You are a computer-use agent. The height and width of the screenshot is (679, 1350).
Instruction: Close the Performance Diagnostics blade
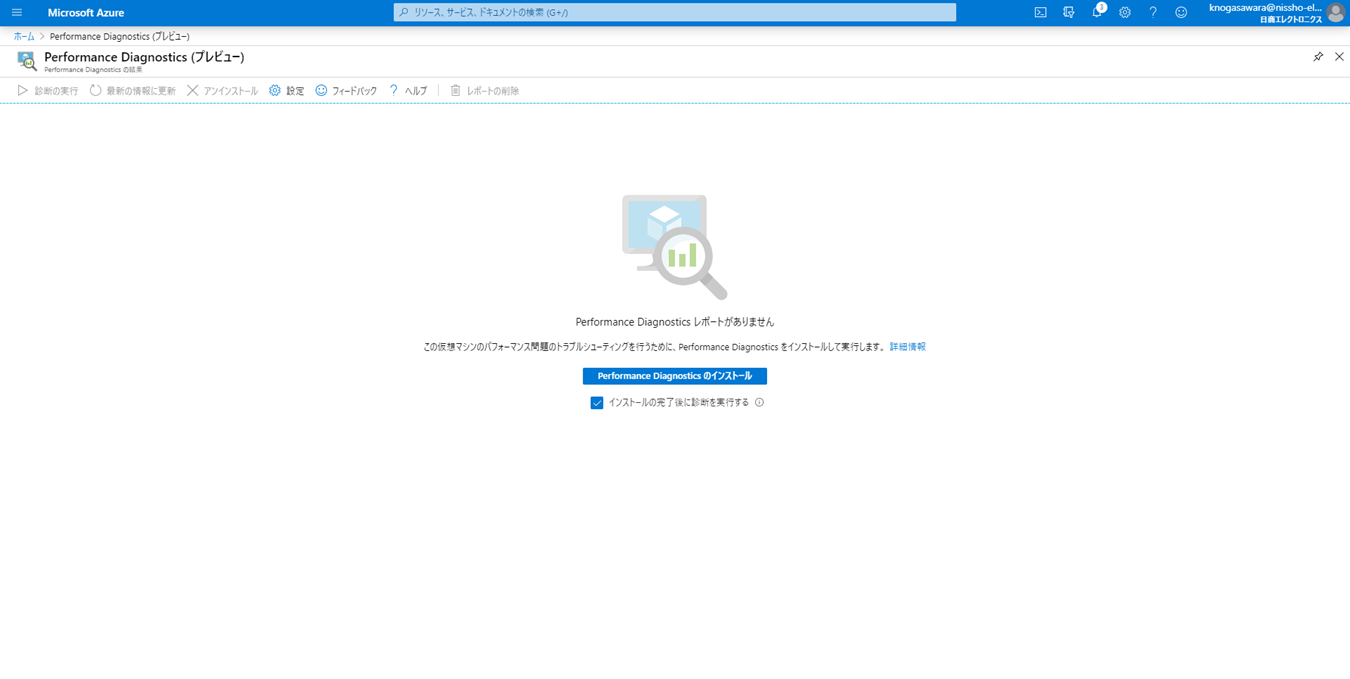(x=1339, y=57)
